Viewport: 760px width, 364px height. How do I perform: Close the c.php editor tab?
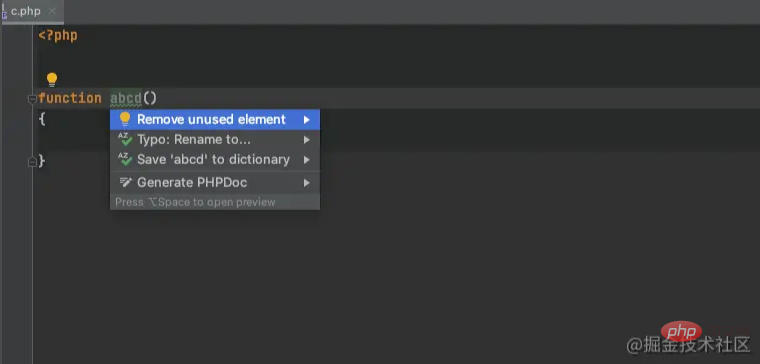[52, 12]
